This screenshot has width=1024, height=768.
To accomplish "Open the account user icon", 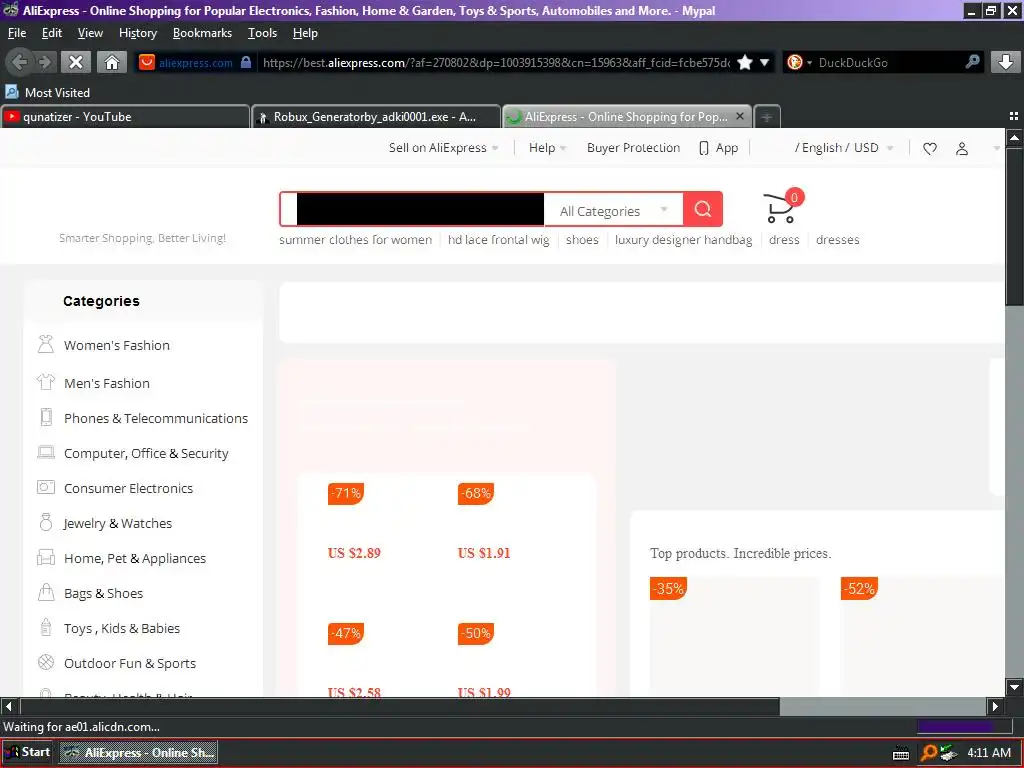I will [961, 148].
